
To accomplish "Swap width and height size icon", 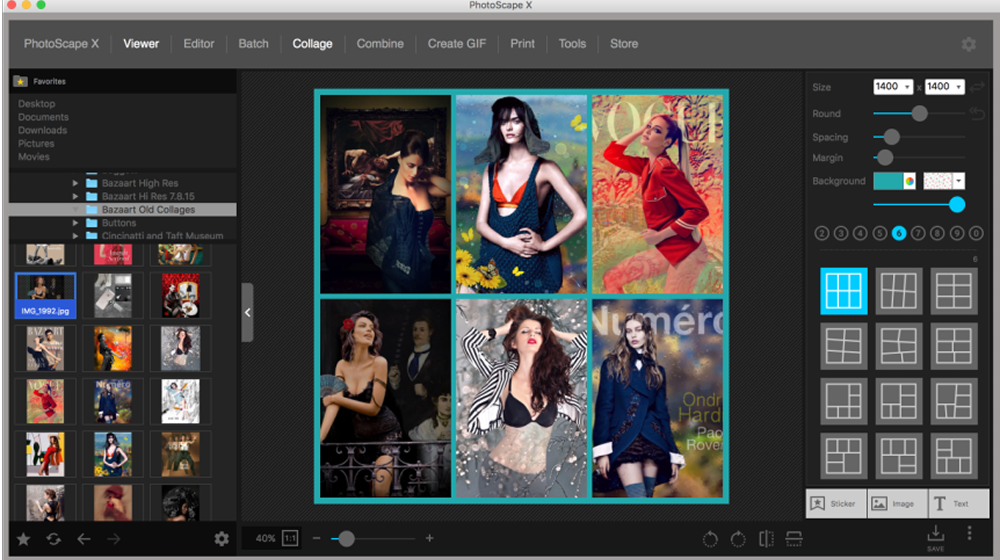I will pos(978,87).
